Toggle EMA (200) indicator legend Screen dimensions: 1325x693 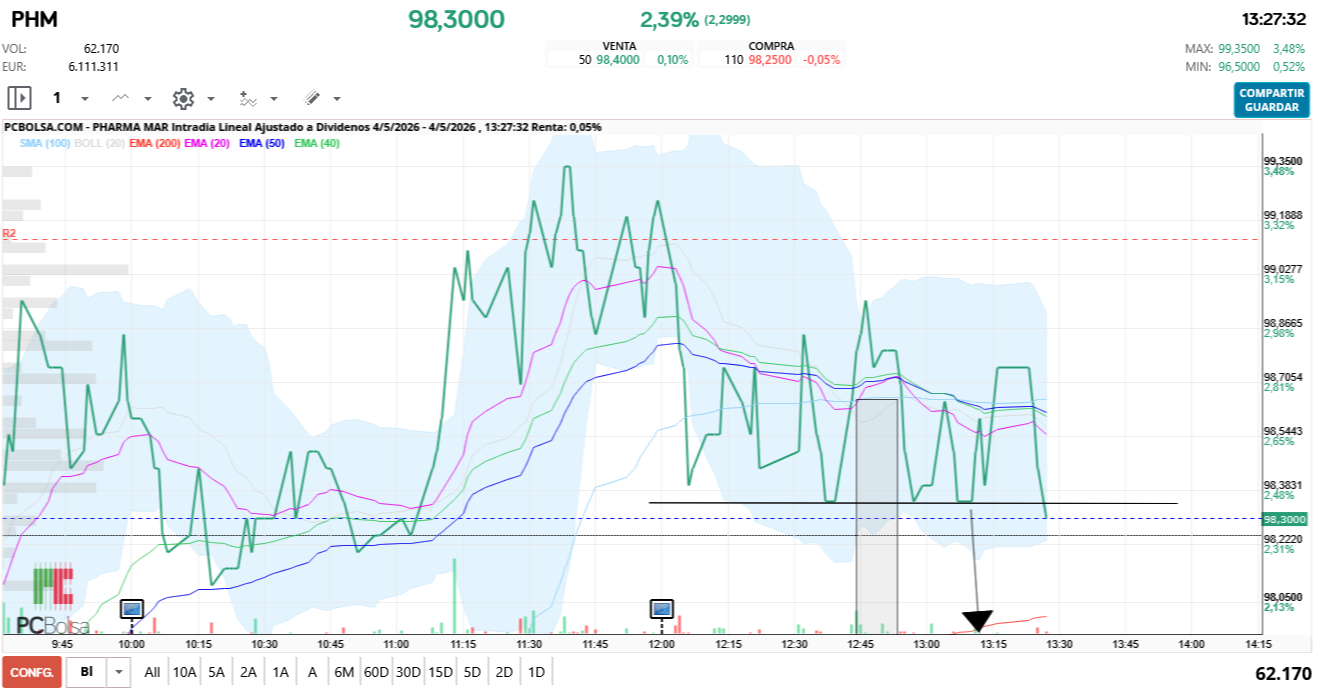pyautogui.click(x=155, y=144)
